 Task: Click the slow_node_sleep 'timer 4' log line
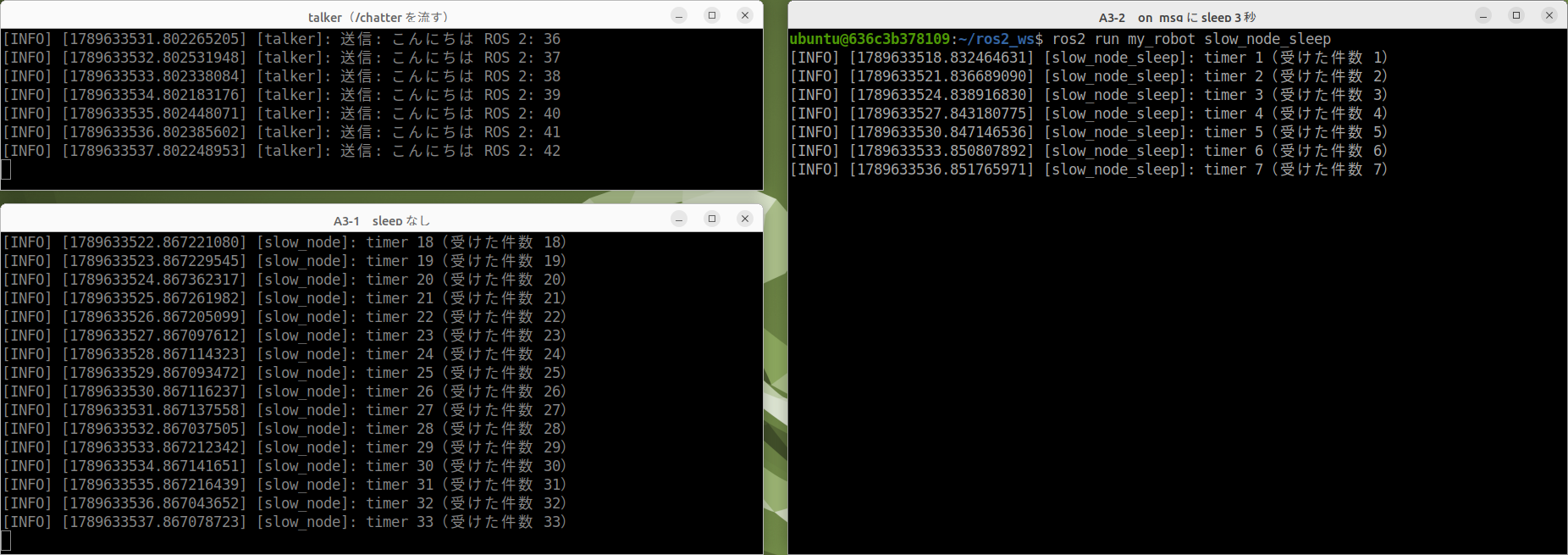click(x=1089, y=114)
